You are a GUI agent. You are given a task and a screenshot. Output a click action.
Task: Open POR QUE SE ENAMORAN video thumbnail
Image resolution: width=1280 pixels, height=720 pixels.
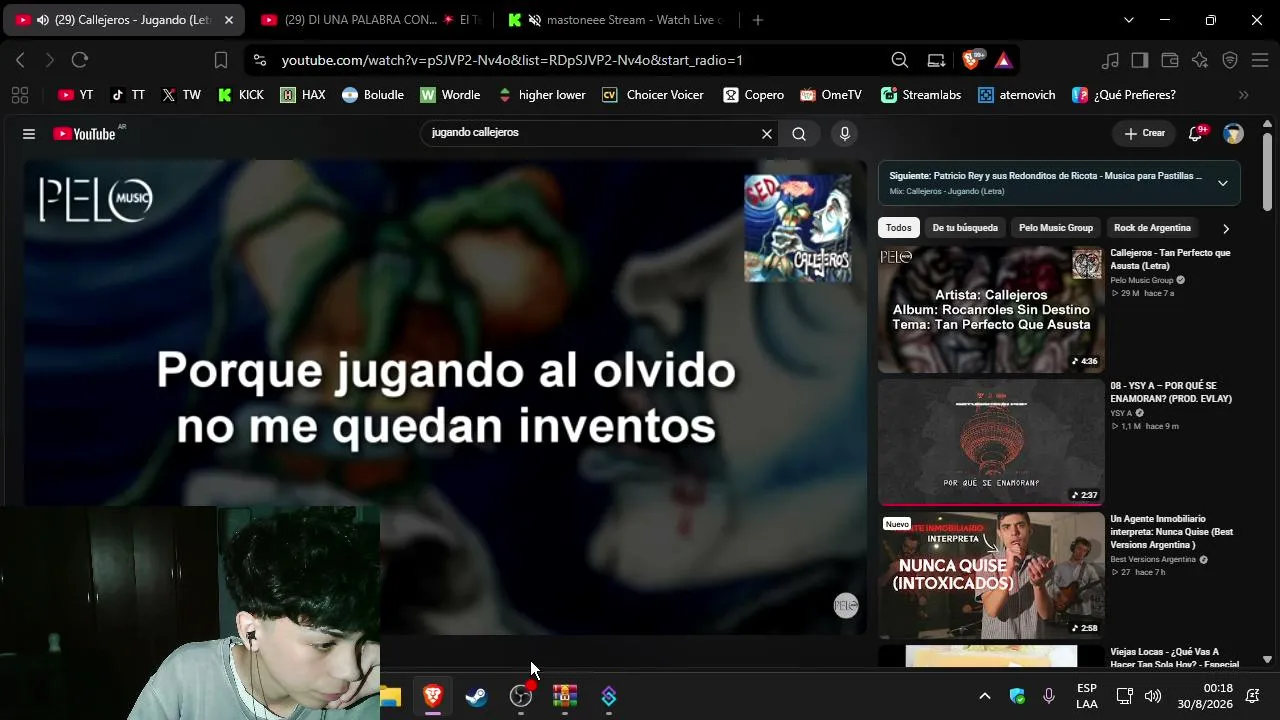pyautogui.click(x=991, y=442)
